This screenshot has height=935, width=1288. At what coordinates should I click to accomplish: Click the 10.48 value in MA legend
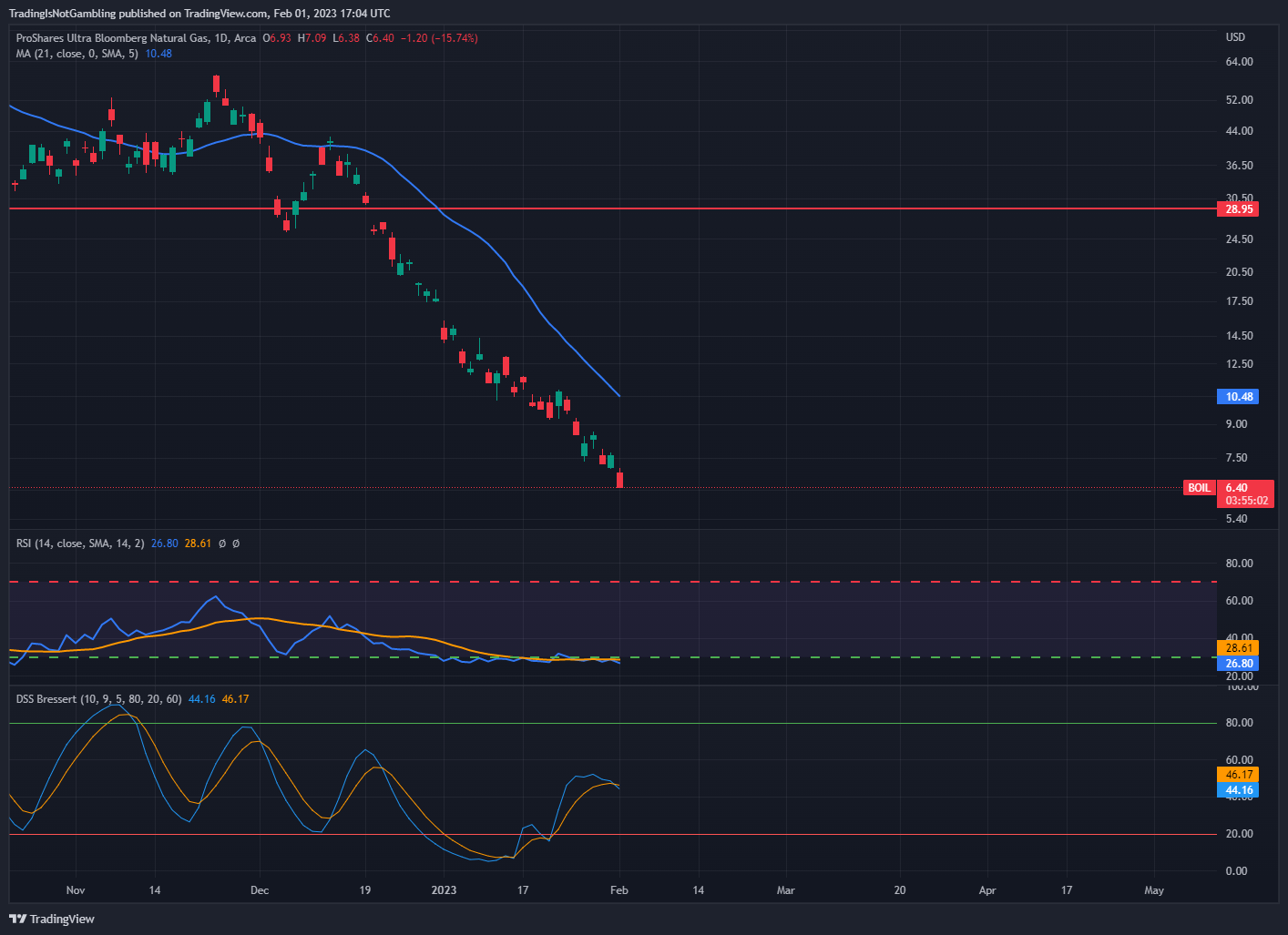pyautogui.click(x=158, y=54)
